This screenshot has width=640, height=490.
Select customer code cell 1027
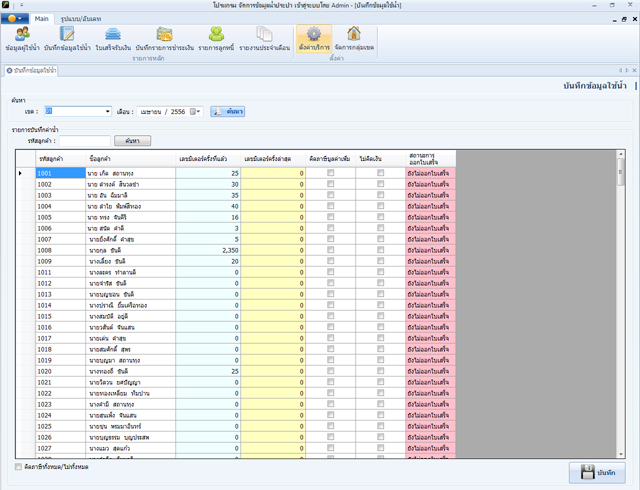click(61, 448)
